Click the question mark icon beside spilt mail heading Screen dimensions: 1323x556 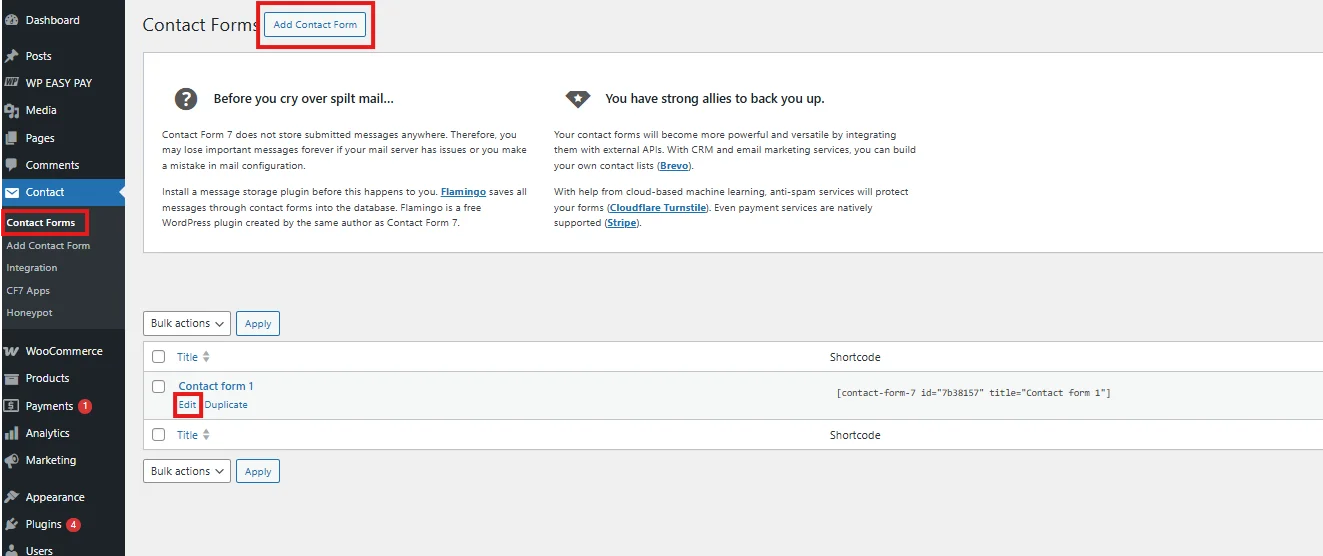186,98
